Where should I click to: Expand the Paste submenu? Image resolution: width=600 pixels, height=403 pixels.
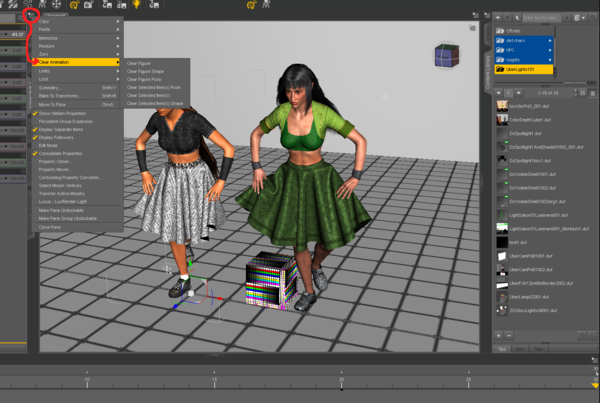[x=77, y=29]
